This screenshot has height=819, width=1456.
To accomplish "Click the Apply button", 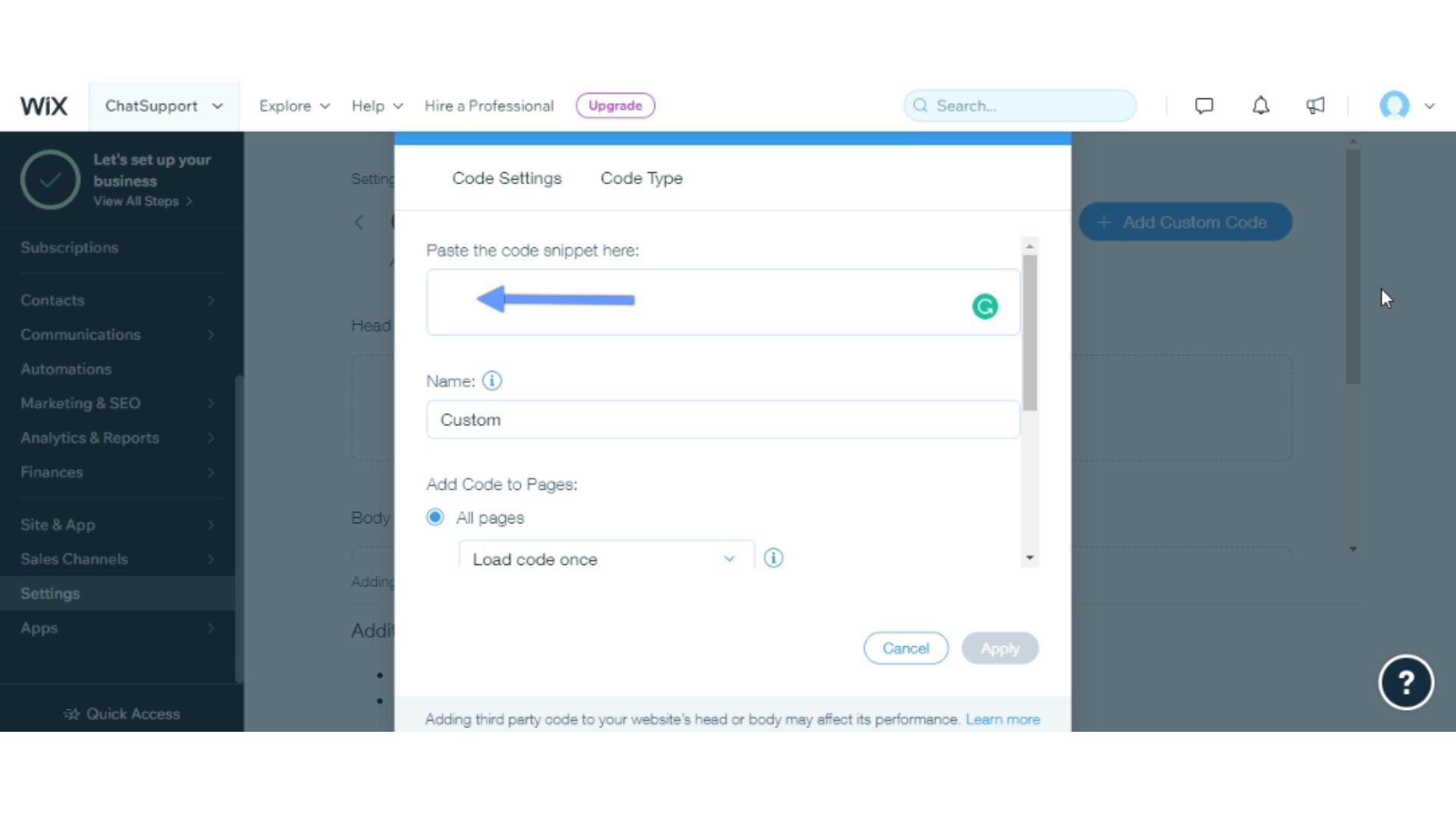I will click(1000, 648).
